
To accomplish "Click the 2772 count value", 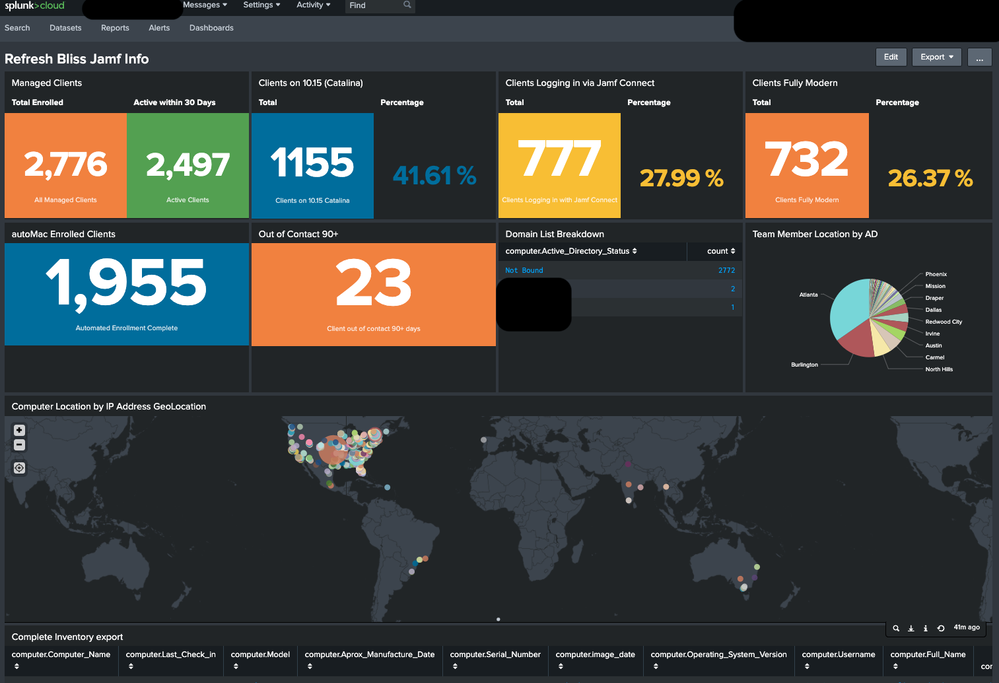I will (726, 270).
